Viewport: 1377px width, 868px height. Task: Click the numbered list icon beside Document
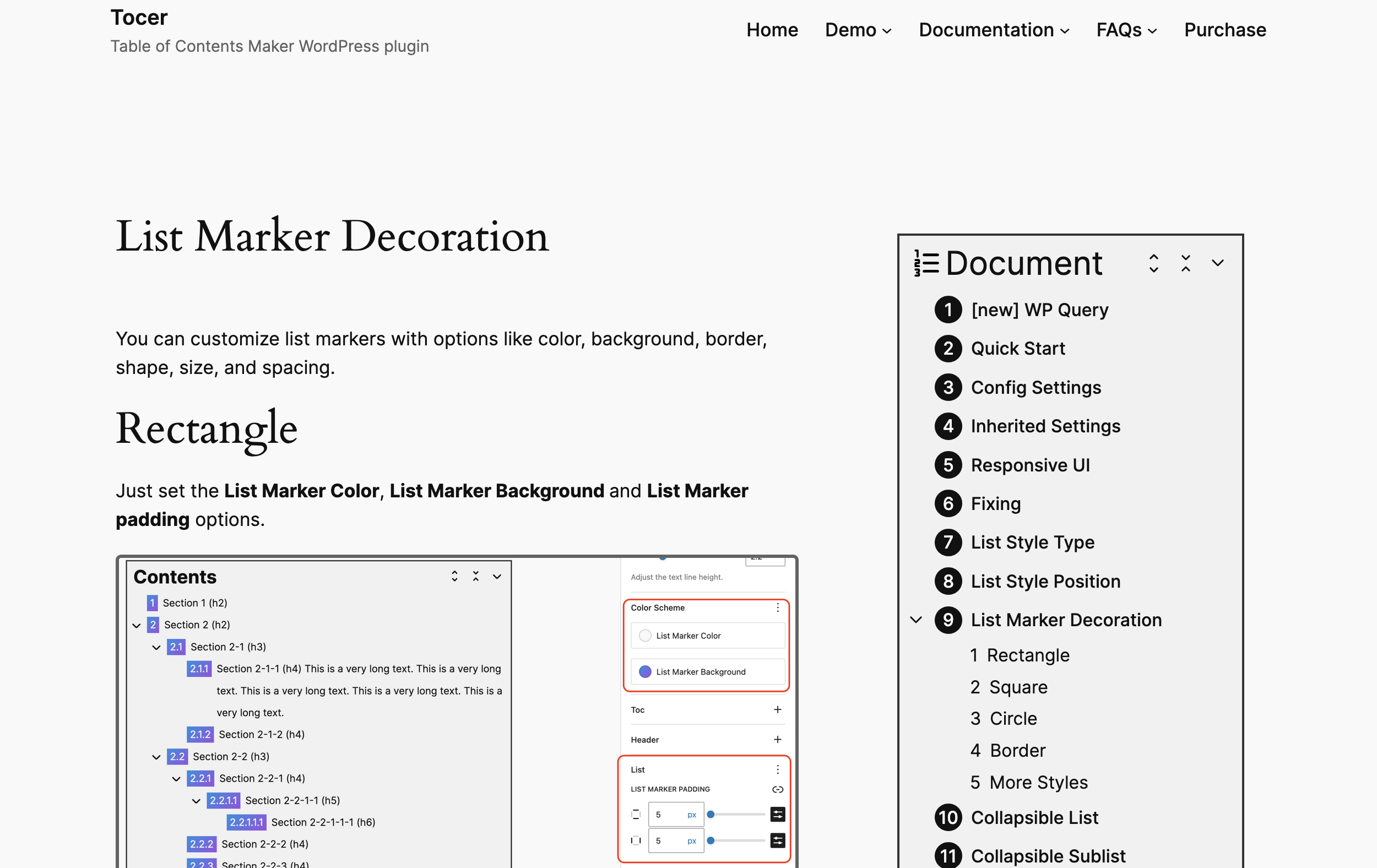coord(926,264)
